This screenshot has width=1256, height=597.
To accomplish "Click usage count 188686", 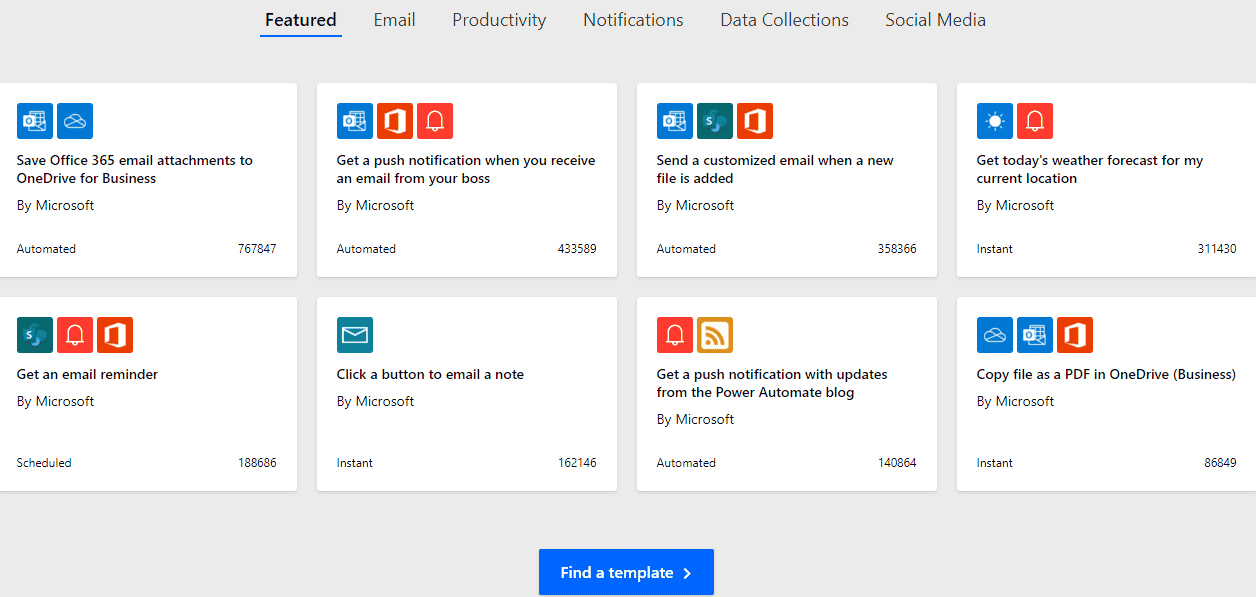I will coord(257,463).
